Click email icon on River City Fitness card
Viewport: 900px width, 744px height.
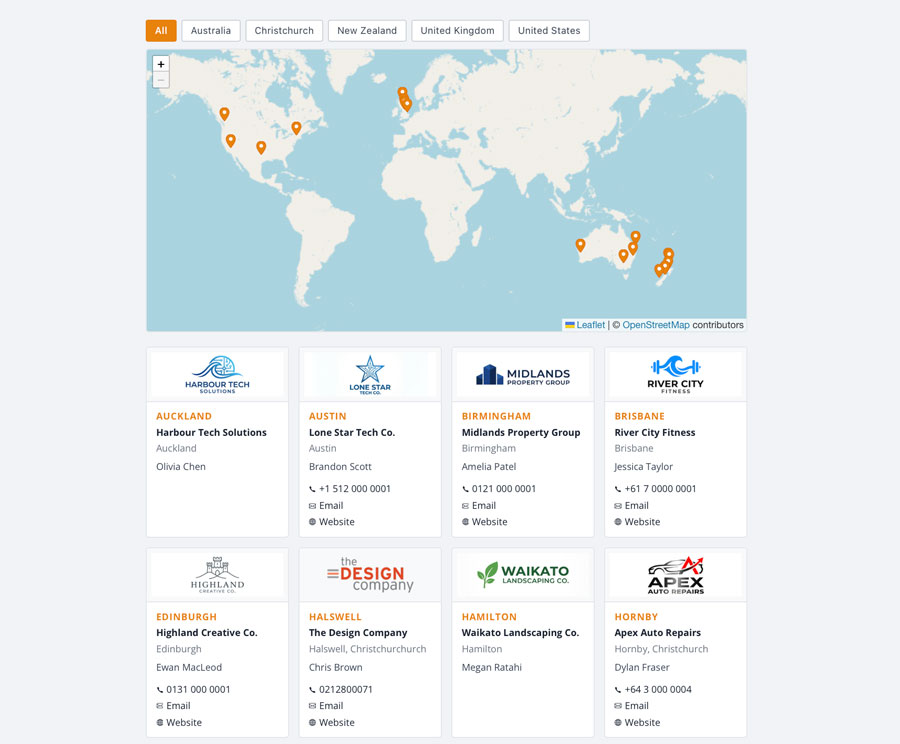click(x=618, y=506)
